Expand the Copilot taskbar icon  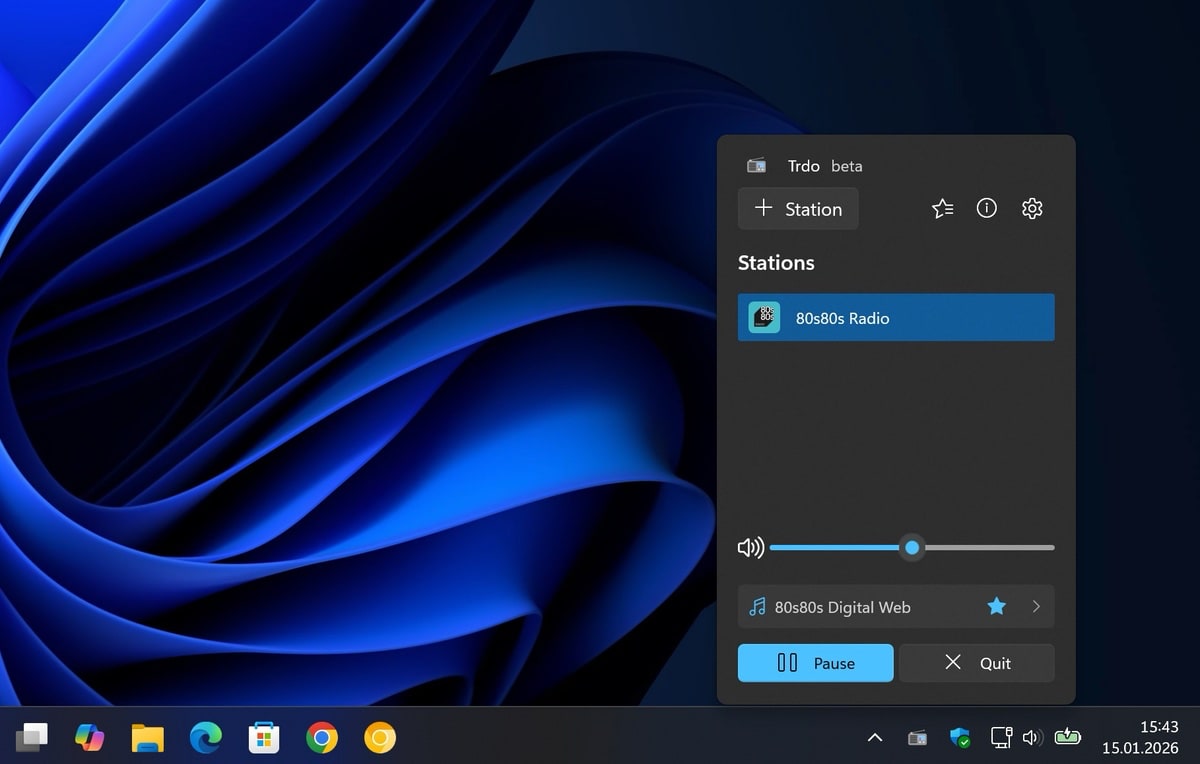tap(90, 737)
